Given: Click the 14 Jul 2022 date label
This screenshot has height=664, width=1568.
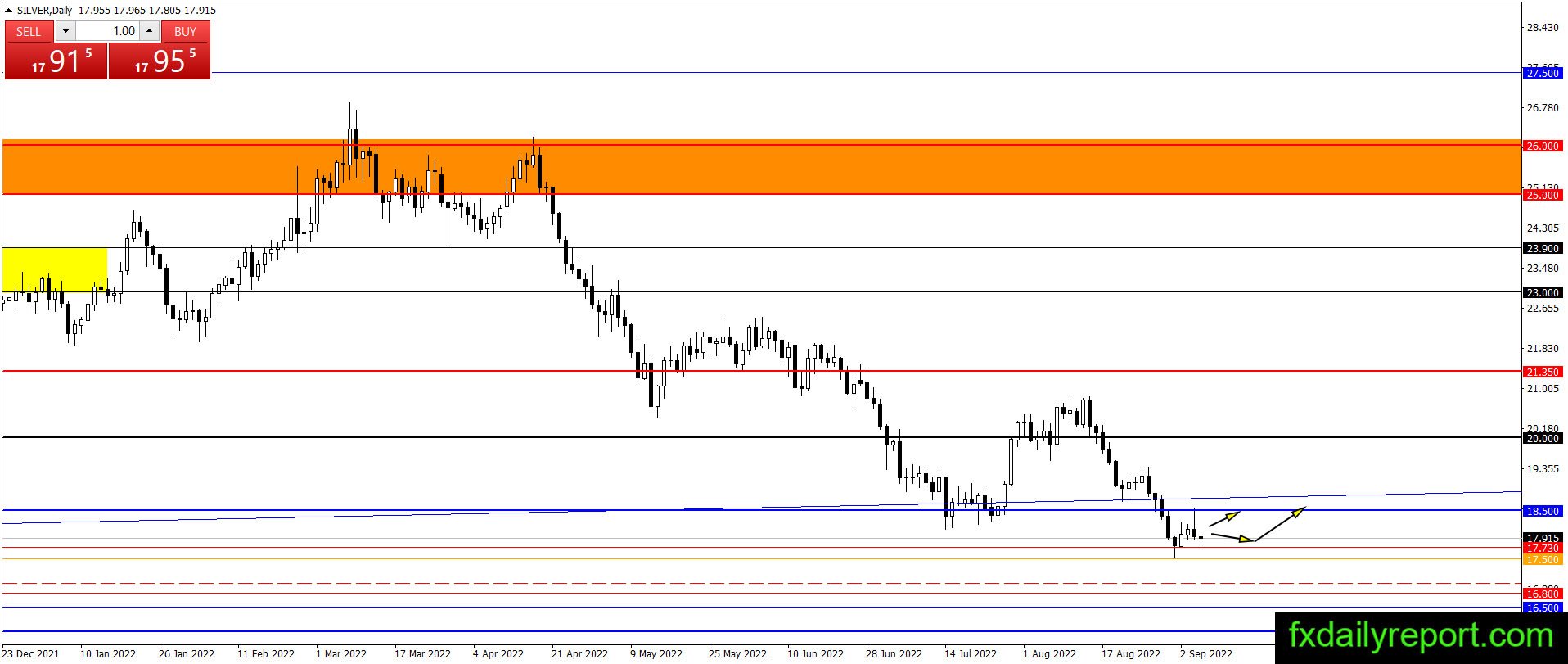Looking at the screenshot, I should tap(971, 654).
